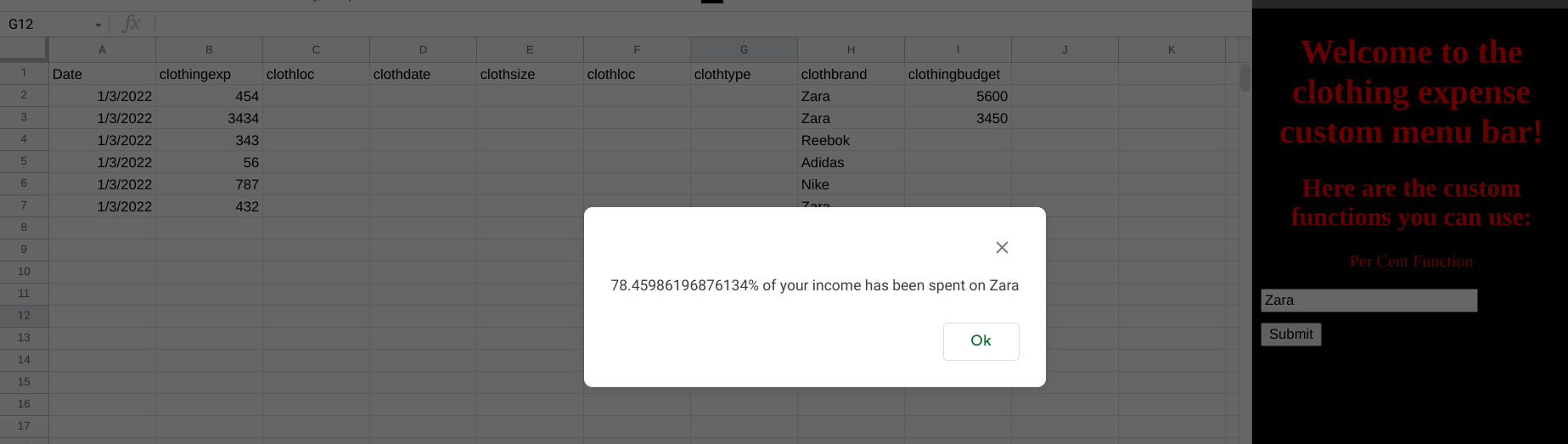1568x444 pixels.
Task: Click the Name Box showing G12
Action: pyautogui.click(x=47, y=25)
